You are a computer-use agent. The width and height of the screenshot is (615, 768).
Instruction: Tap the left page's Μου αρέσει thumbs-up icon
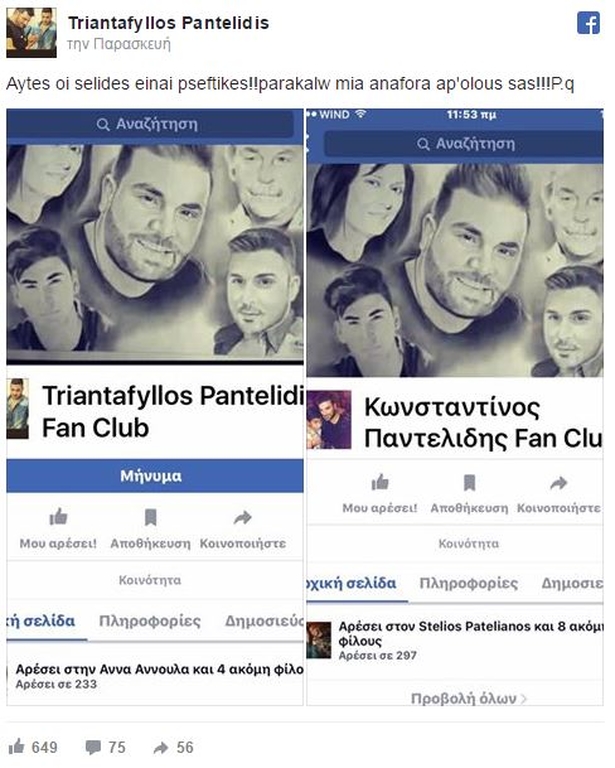coord(58,517)
